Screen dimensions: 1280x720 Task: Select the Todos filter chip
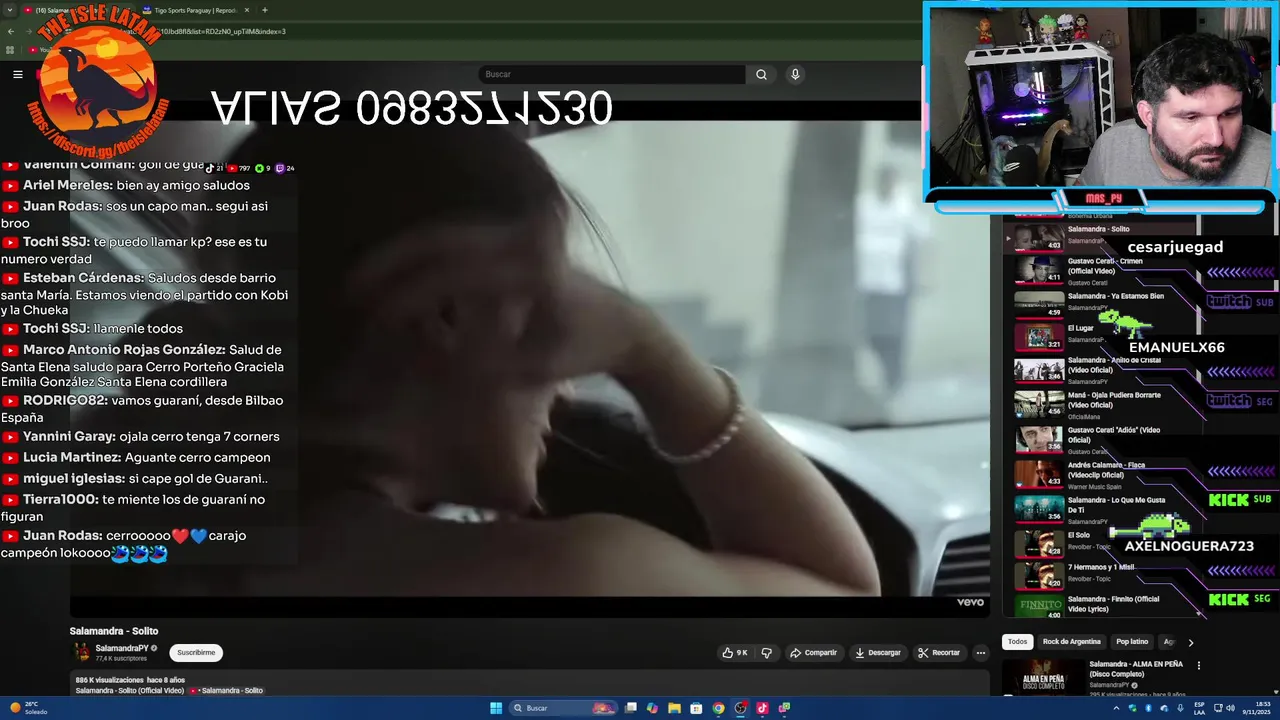pyautogui.click(x=1017, y=642)
